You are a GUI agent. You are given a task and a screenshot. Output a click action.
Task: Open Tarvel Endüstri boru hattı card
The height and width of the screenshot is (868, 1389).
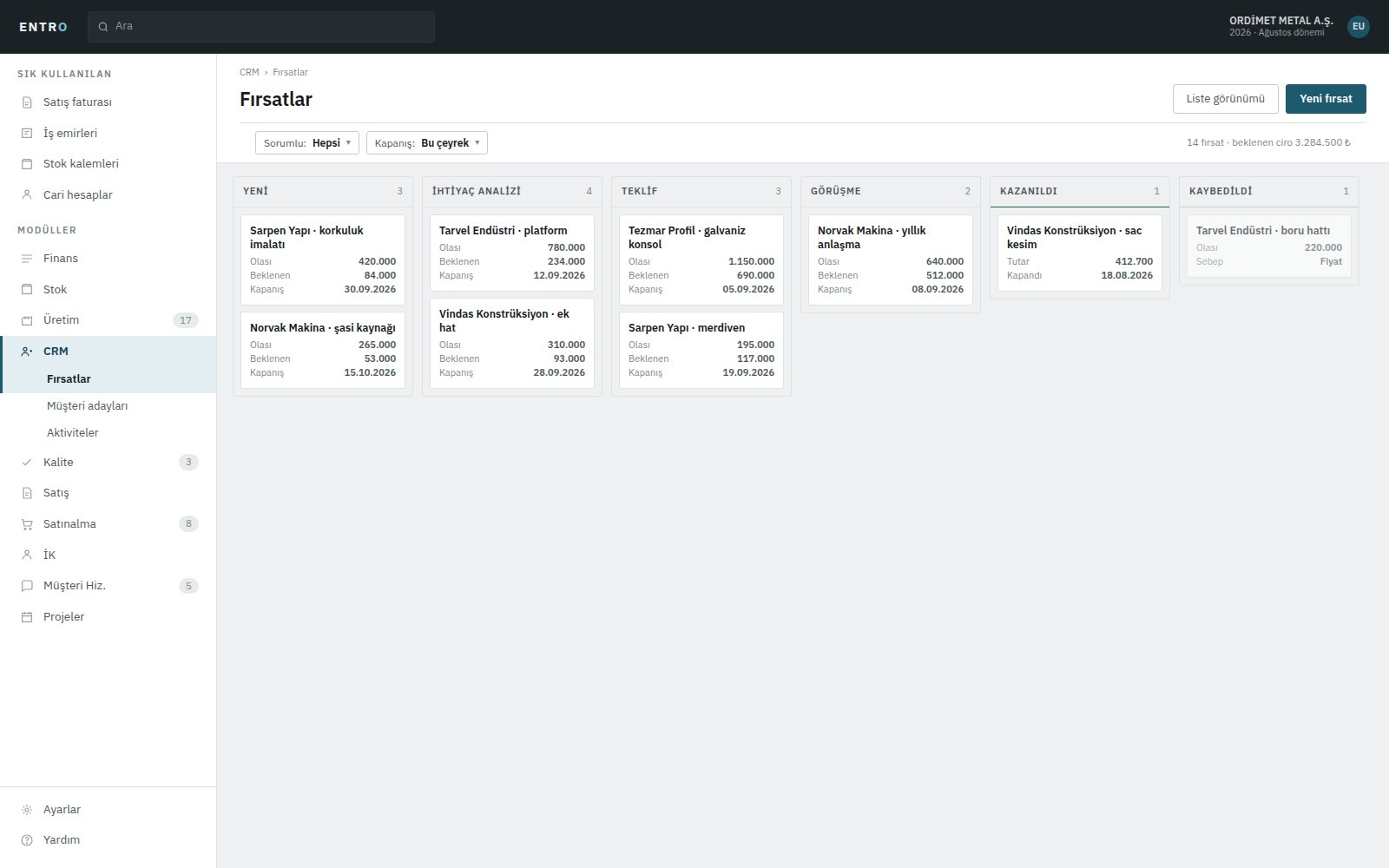tap(1269, 246)
